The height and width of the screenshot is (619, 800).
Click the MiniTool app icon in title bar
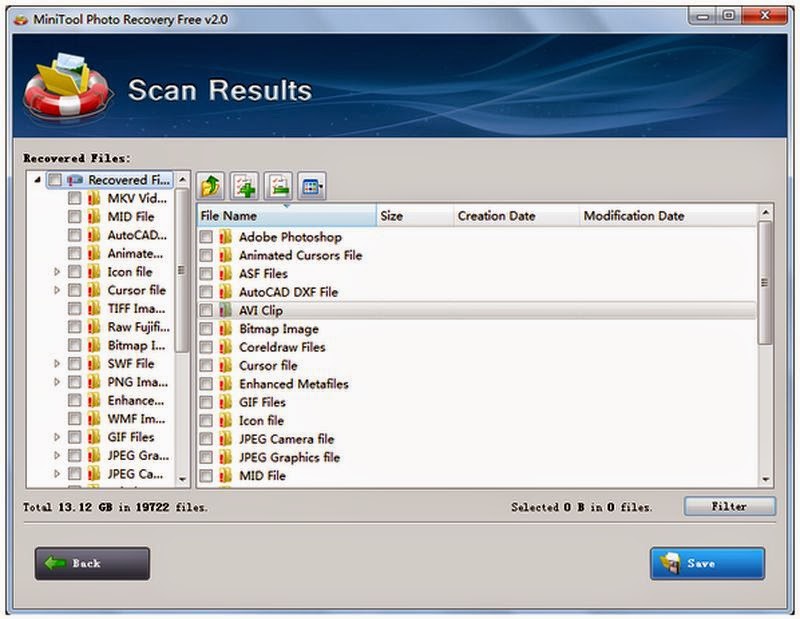21,20
